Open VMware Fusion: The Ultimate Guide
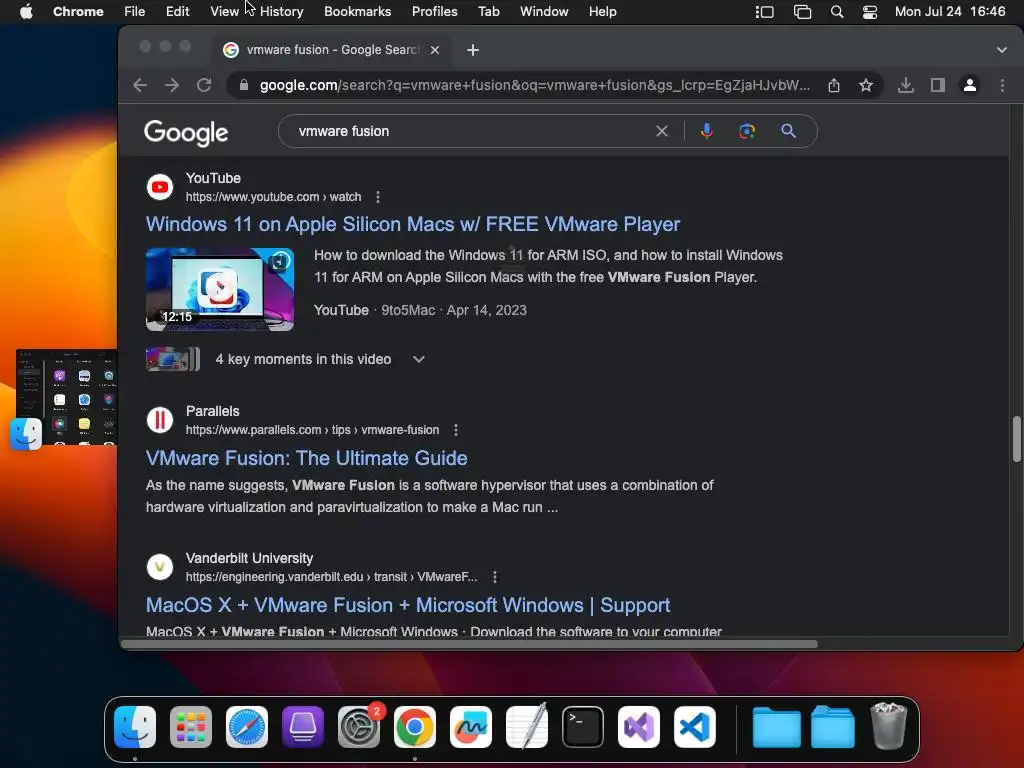The width and height of the screenshot is (1024, 768). [306, 458]
